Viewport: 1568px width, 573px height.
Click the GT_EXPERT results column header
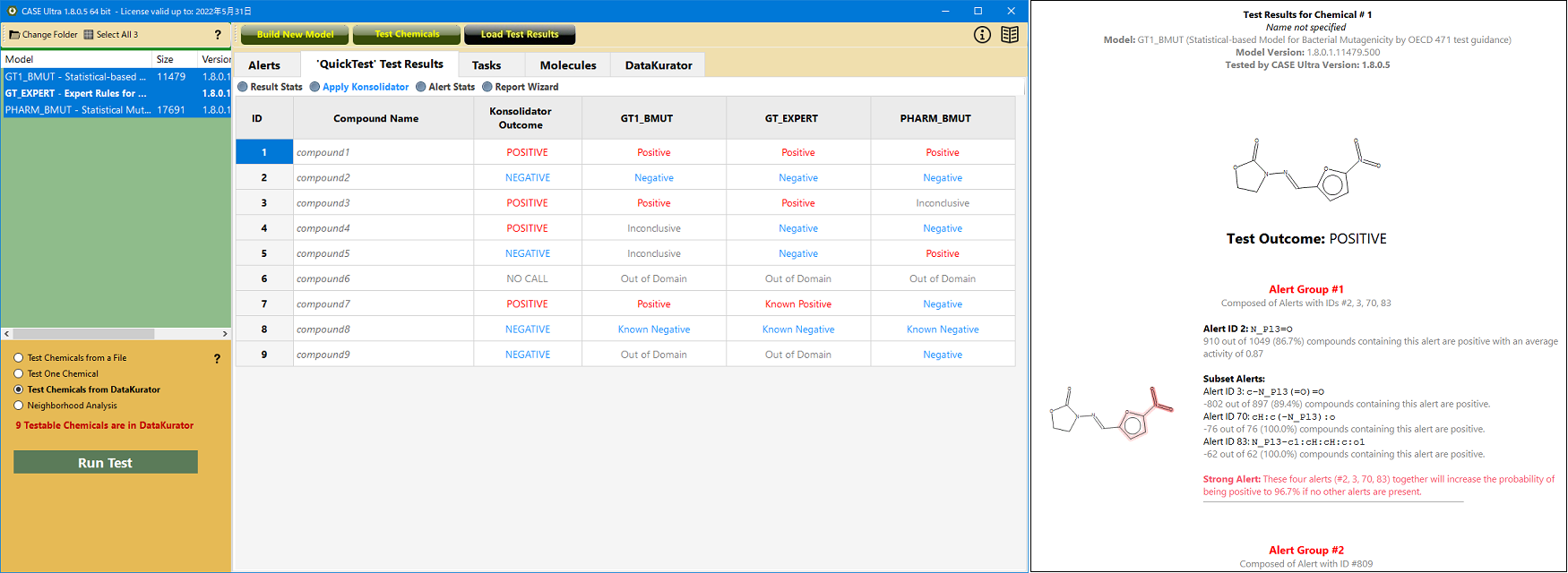pos(798,118)
